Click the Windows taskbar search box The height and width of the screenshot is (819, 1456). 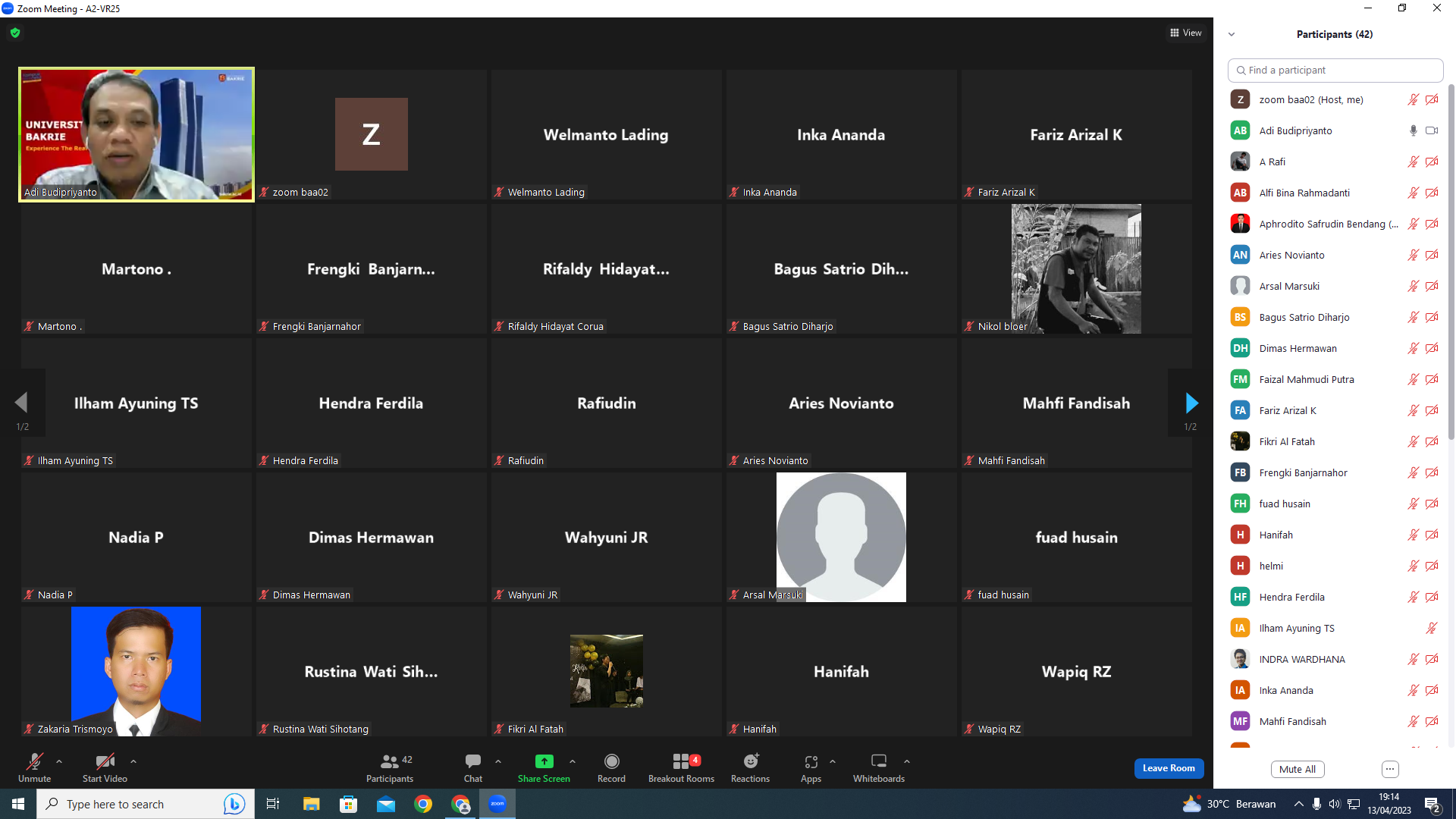[144, 804]
